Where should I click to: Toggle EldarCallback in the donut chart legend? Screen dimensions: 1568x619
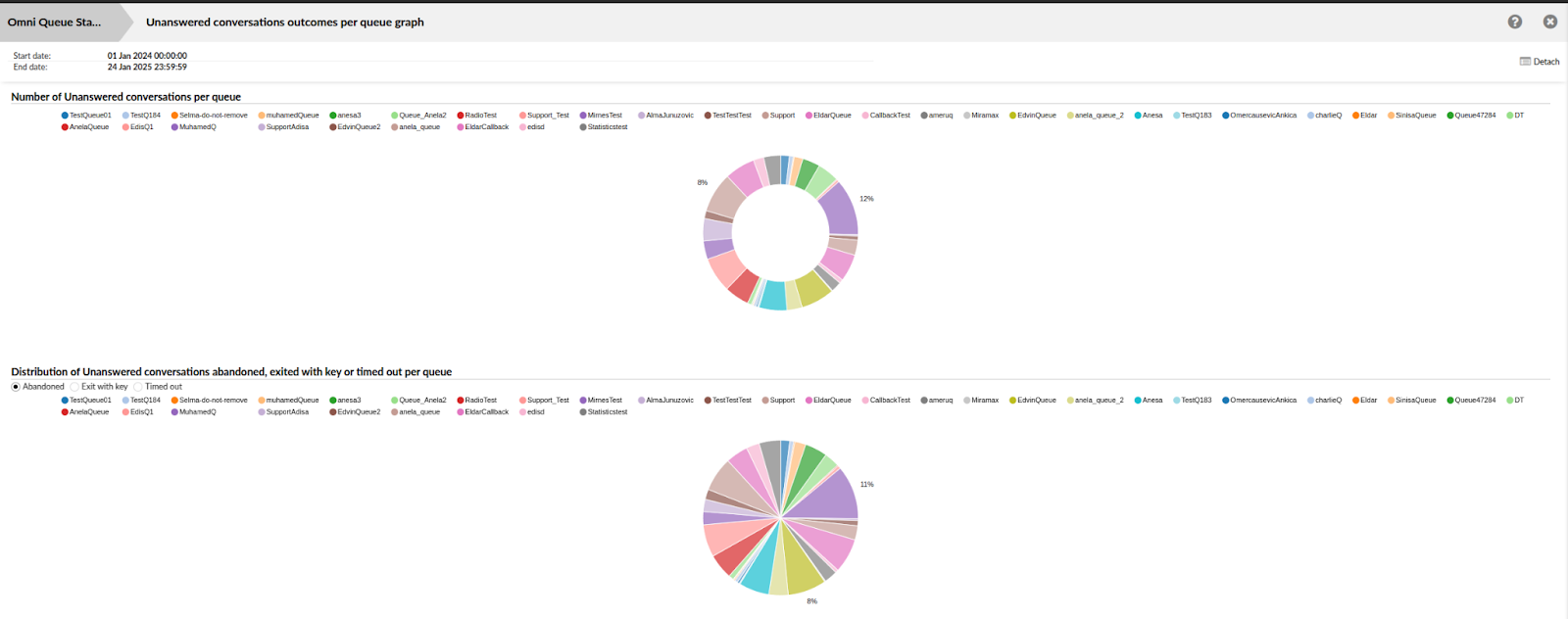[x=483, y=127]
